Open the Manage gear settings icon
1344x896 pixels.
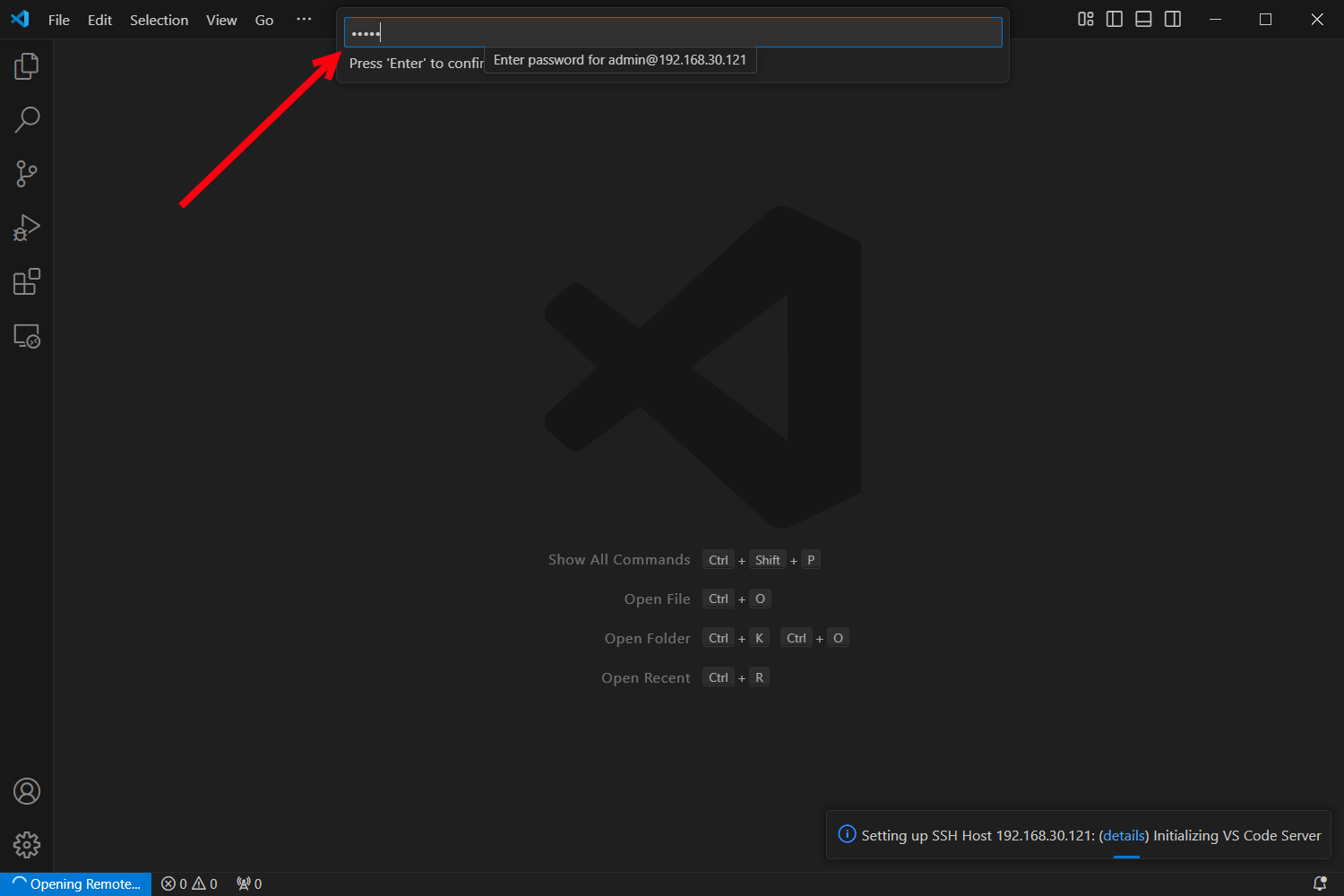[27, 845]
